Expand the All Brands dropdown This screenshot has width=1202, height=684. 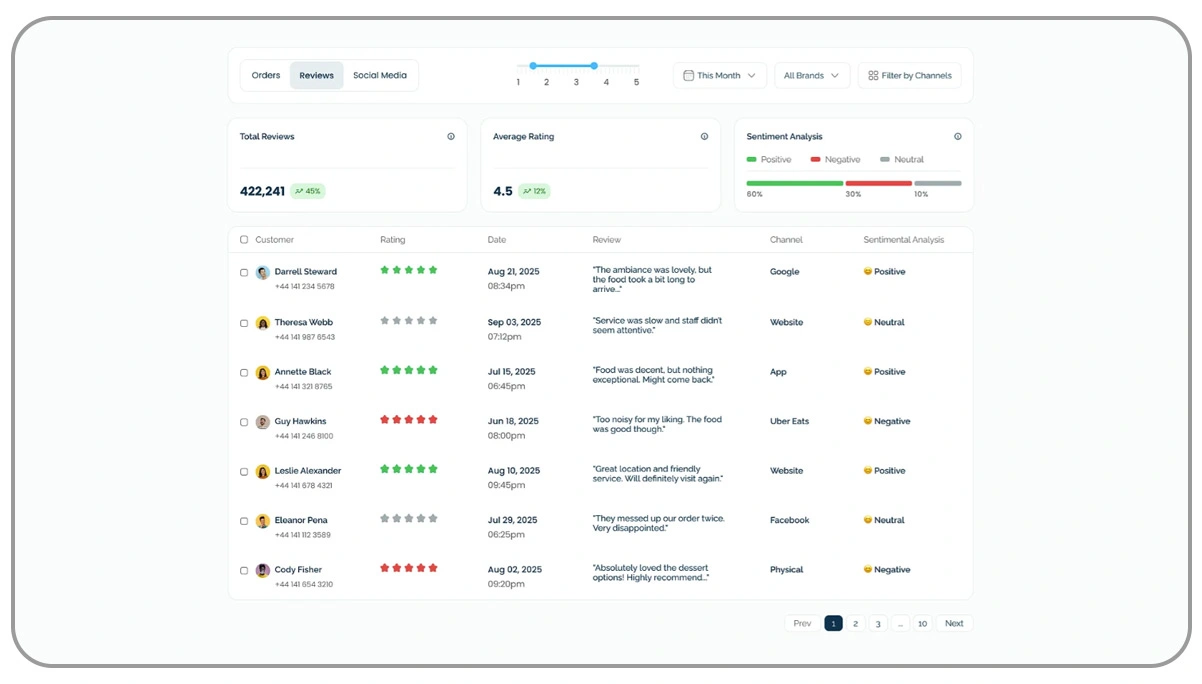812,75
